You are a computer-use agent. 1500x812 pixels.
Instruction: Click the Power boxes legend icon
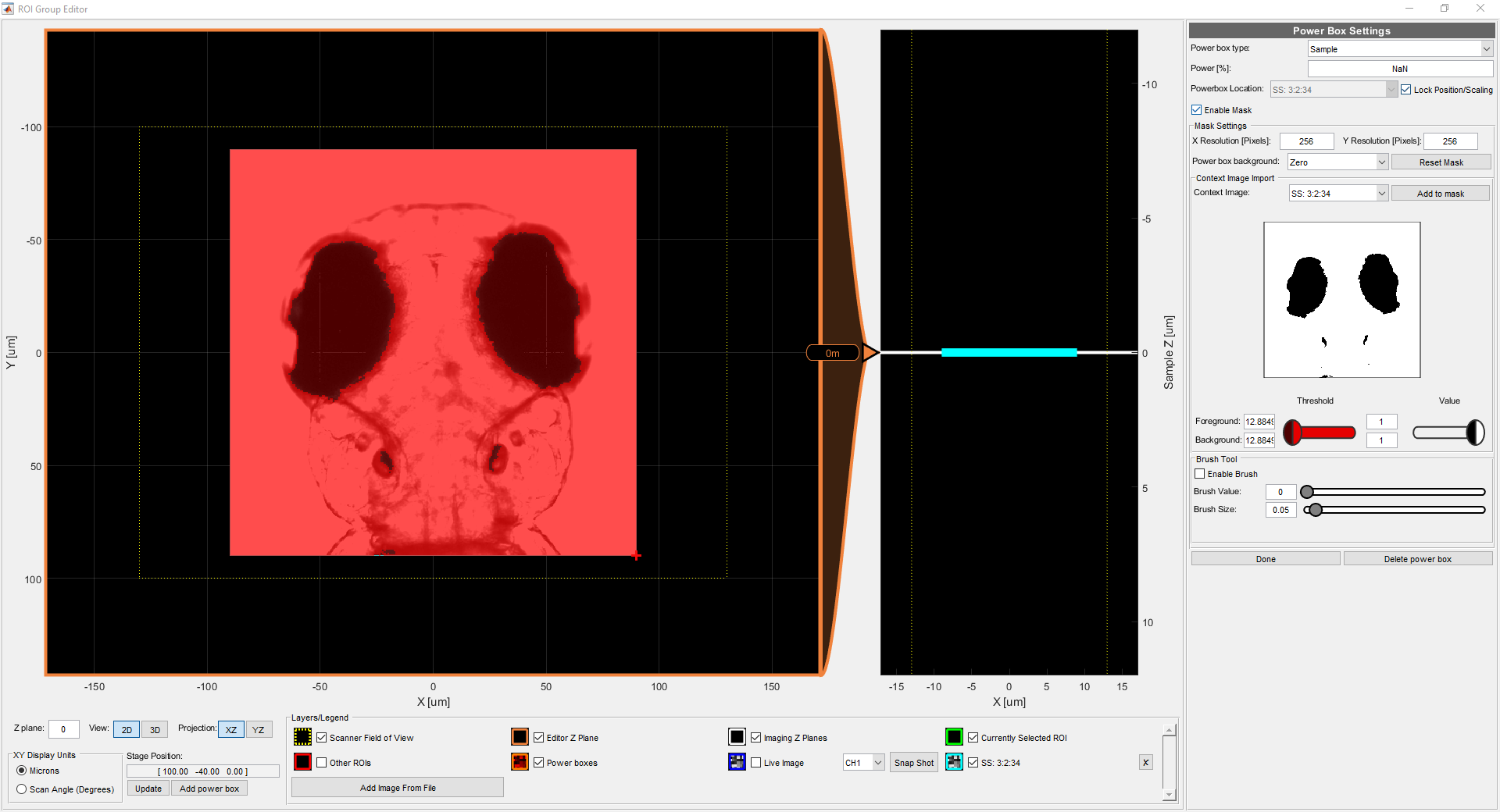point(520,763)
